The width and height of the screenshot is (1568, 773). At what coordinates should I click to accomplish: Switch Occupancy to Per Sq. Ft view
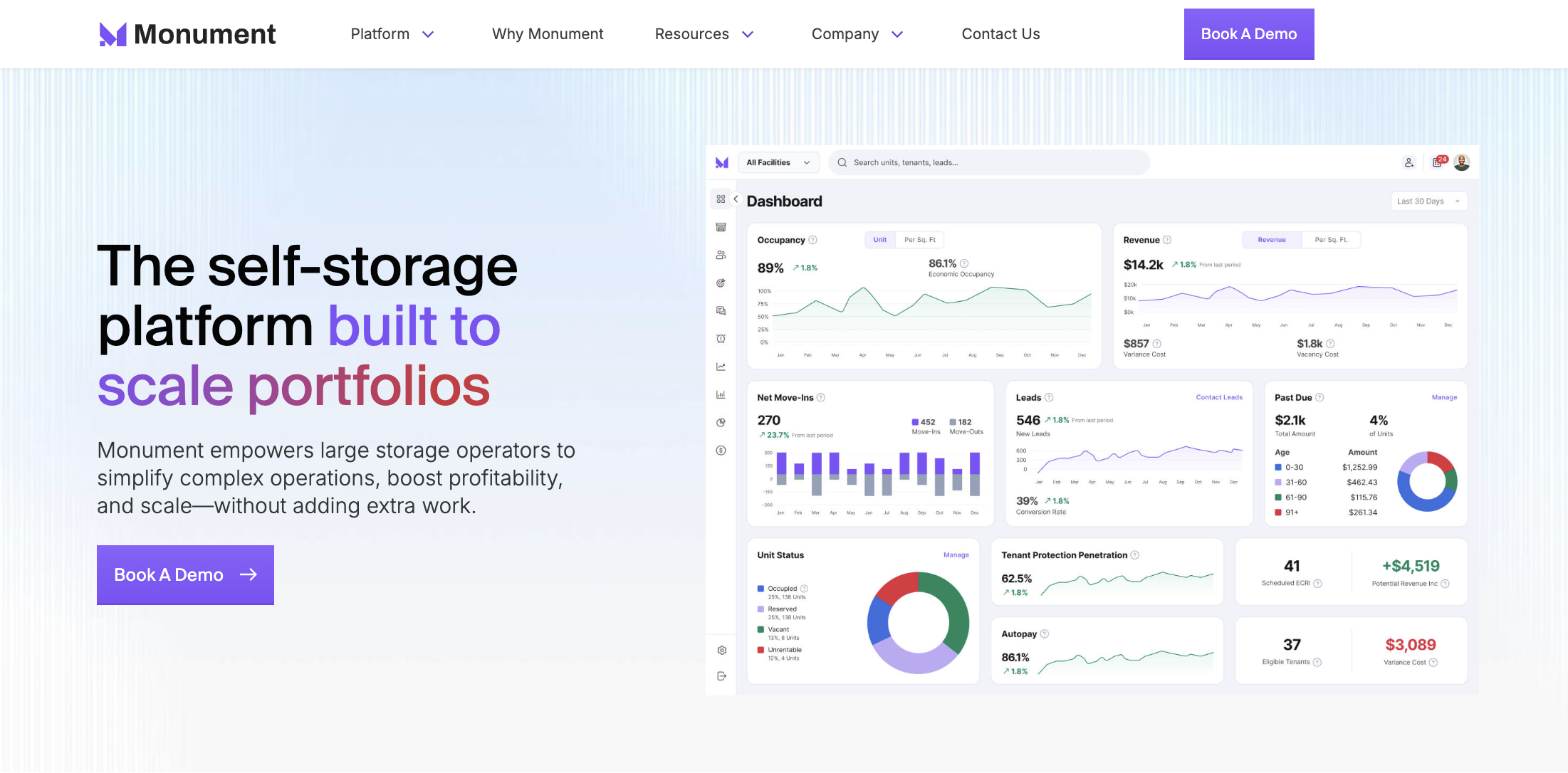pyautogui.click(x=919, y=240)
